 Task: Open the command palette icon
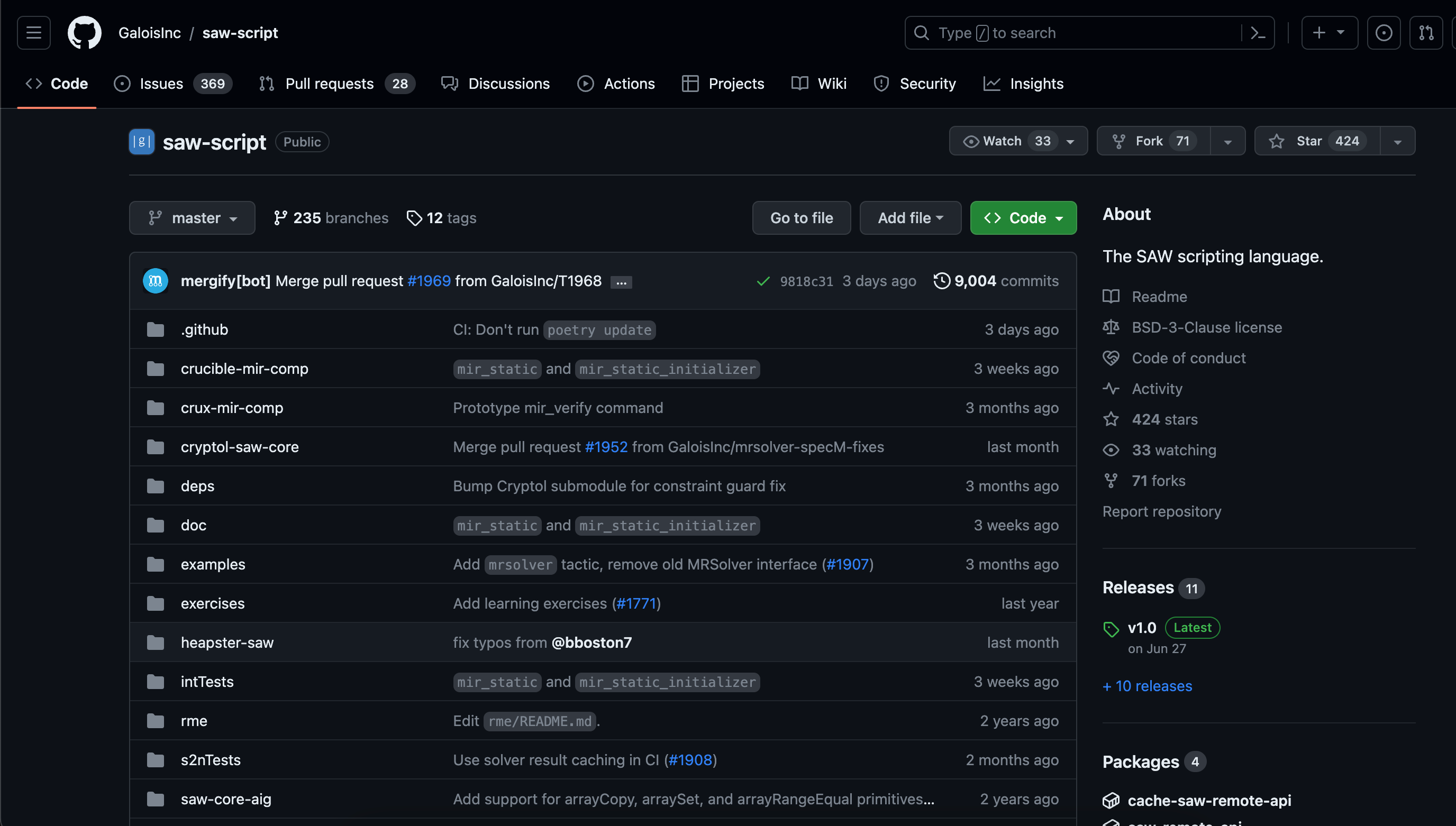pos(1258,33)
